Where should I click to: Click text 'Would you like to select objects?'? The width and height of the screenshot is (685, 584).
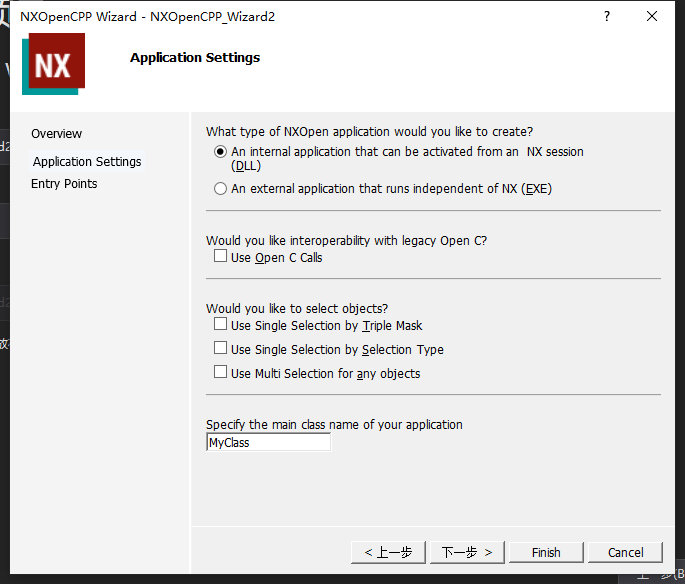297,309
